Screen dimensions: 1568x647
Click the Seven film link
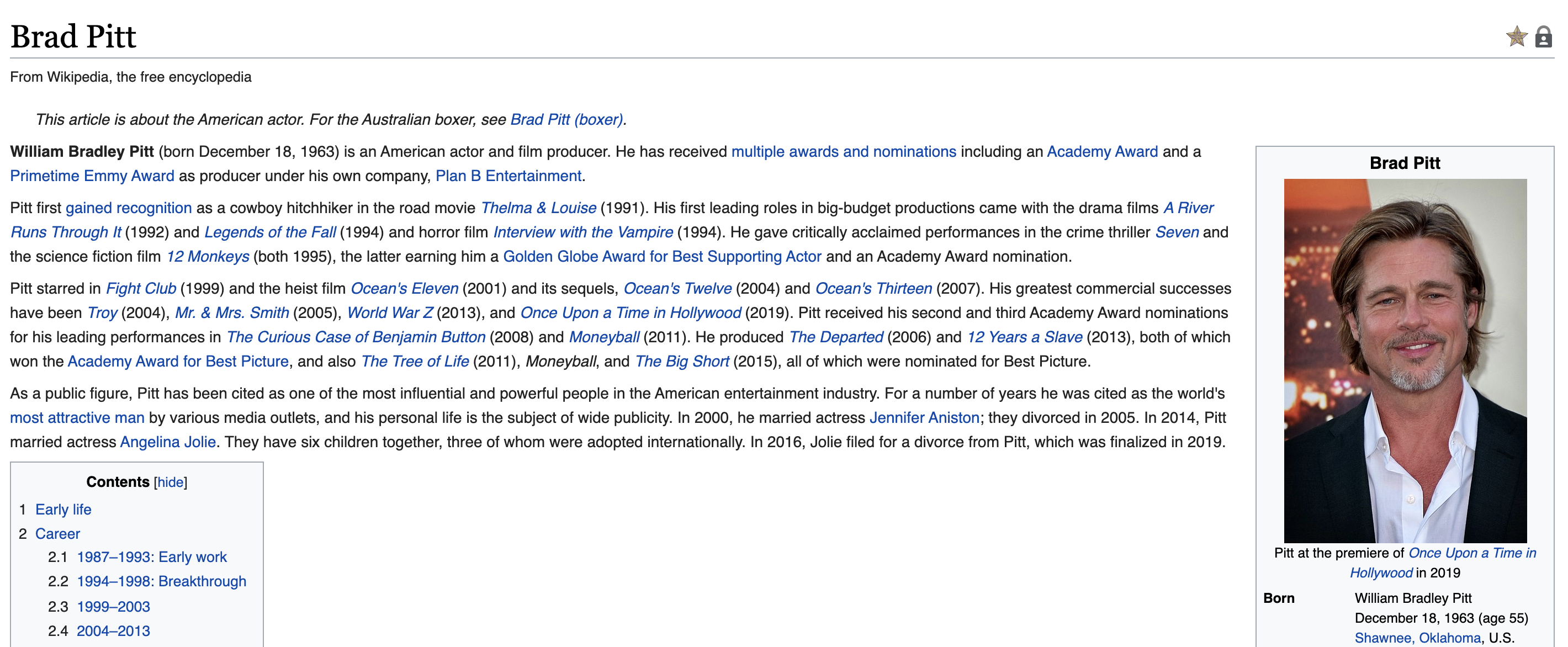tap(1177, 232)
